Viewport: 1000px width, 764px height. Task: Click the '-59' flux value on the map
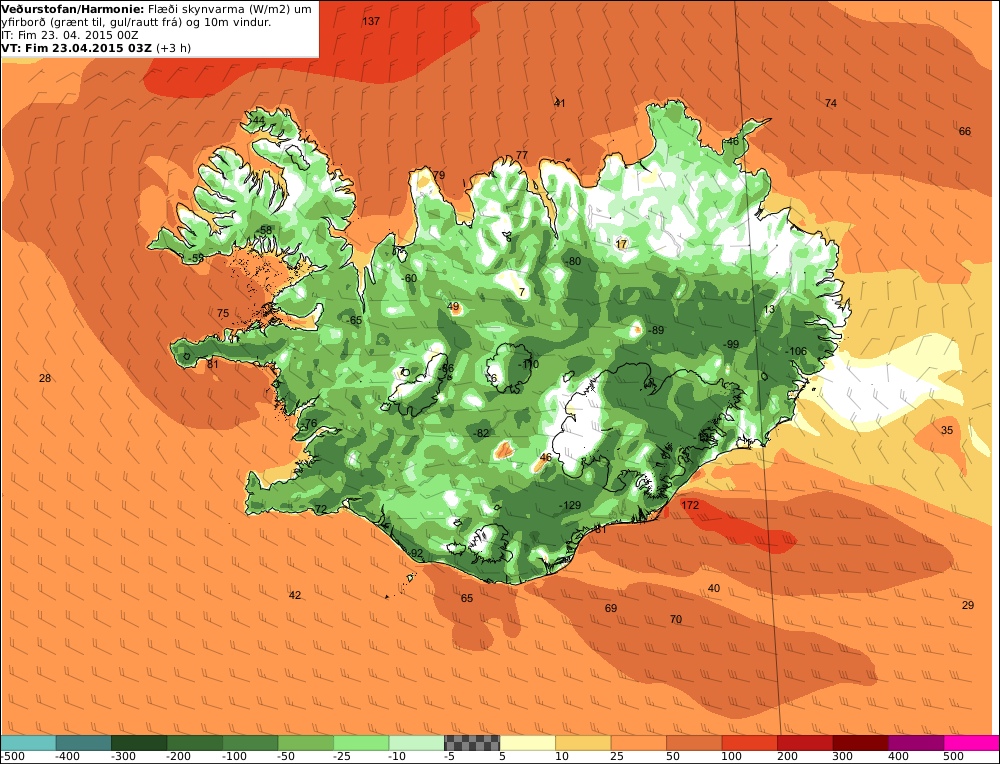(x=195, y=258)
